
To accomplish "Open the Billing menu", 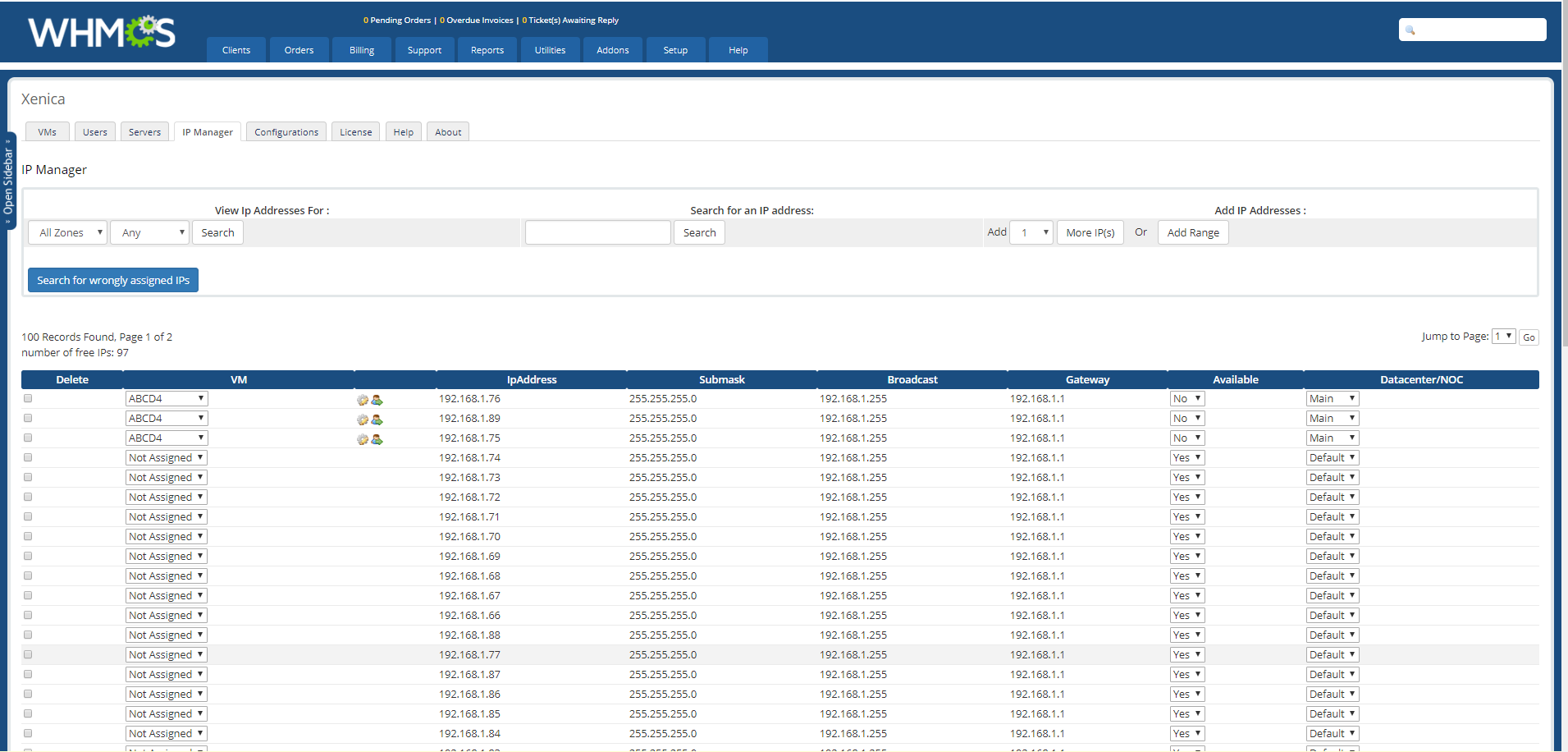I will point(362,50).
